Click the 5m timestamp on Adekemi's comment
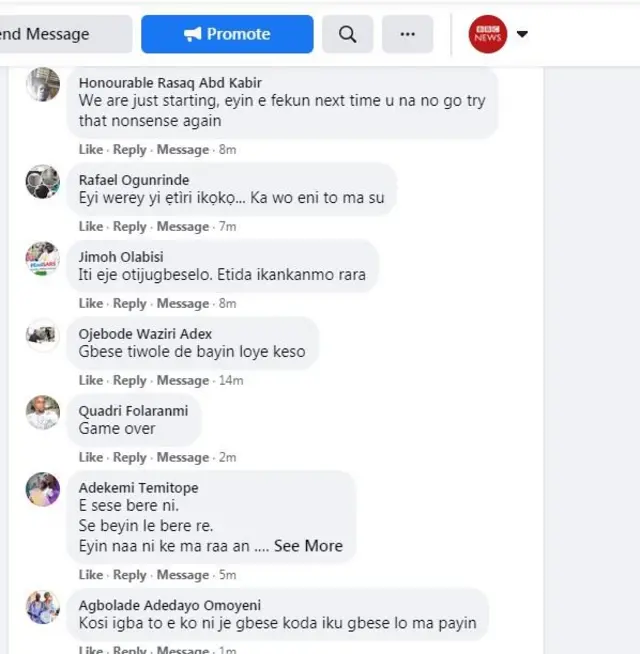 (x=227, y=575)
